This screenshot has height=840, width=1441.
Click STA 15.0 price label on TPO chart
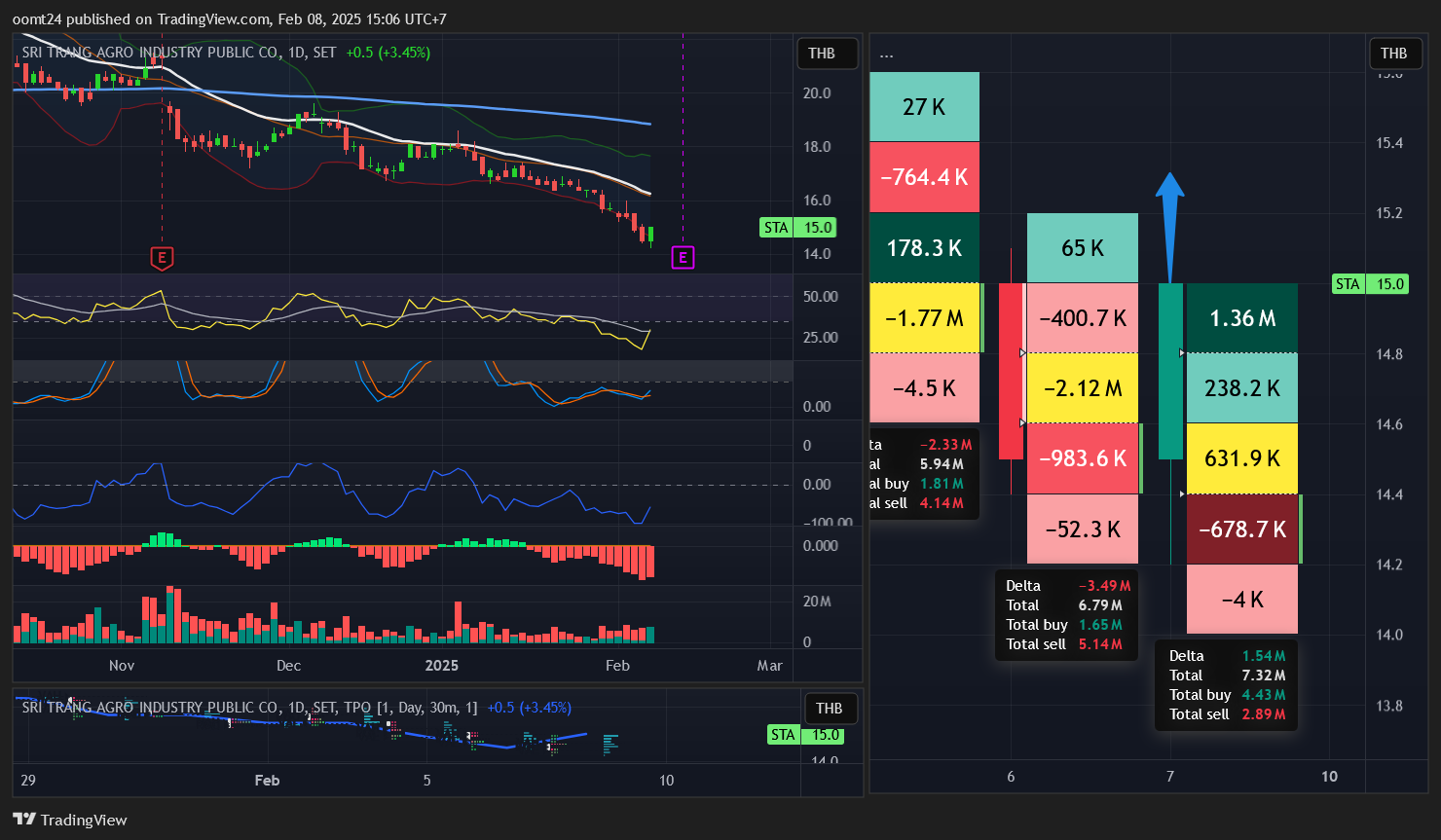805,735
